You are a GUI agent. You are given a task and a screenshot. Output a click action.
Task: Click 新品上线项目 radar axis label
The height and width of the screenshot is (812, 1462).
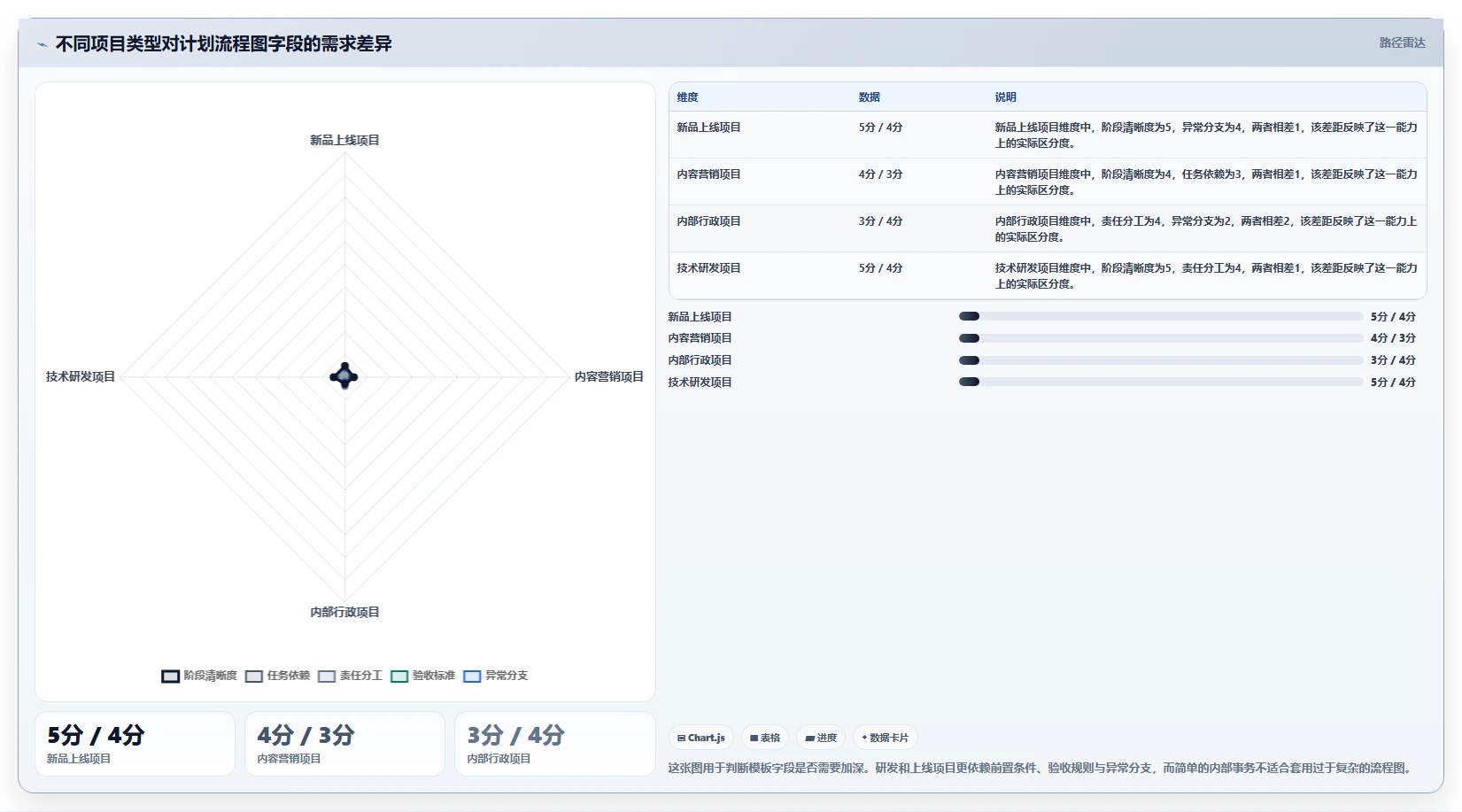click(x=344, y=140)
